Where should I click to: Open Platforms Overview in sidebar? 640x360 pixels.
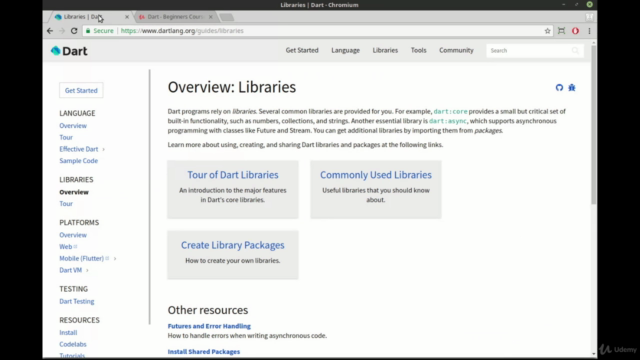tap(73, 235)
